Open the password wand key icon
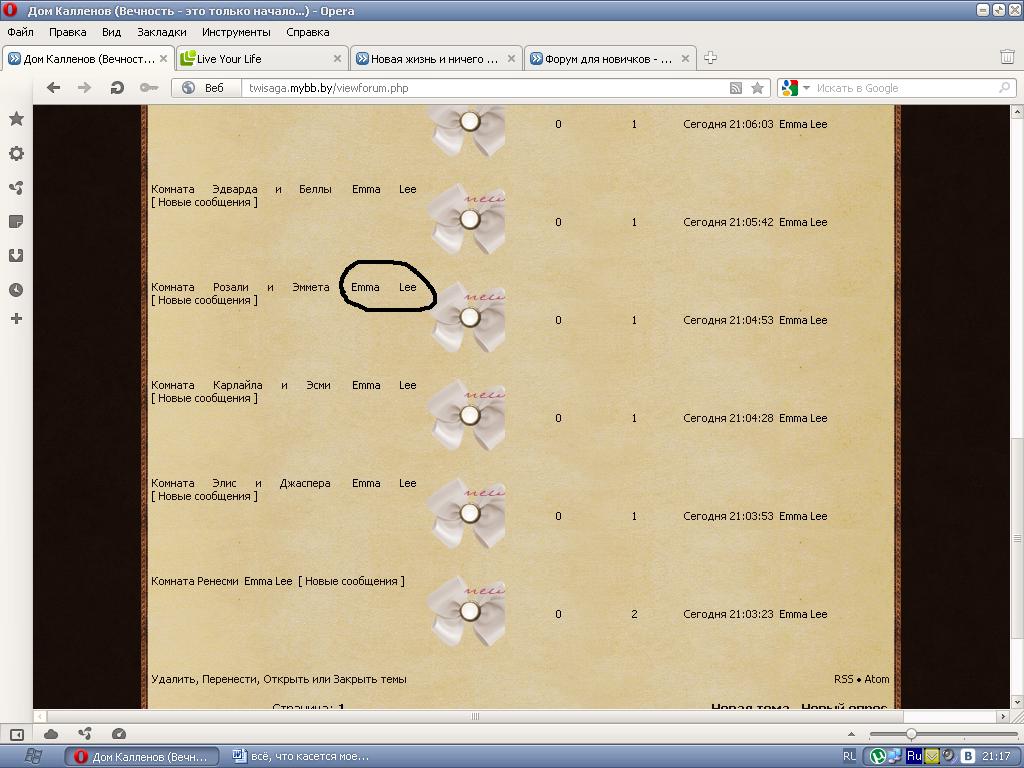 [149, 88]
